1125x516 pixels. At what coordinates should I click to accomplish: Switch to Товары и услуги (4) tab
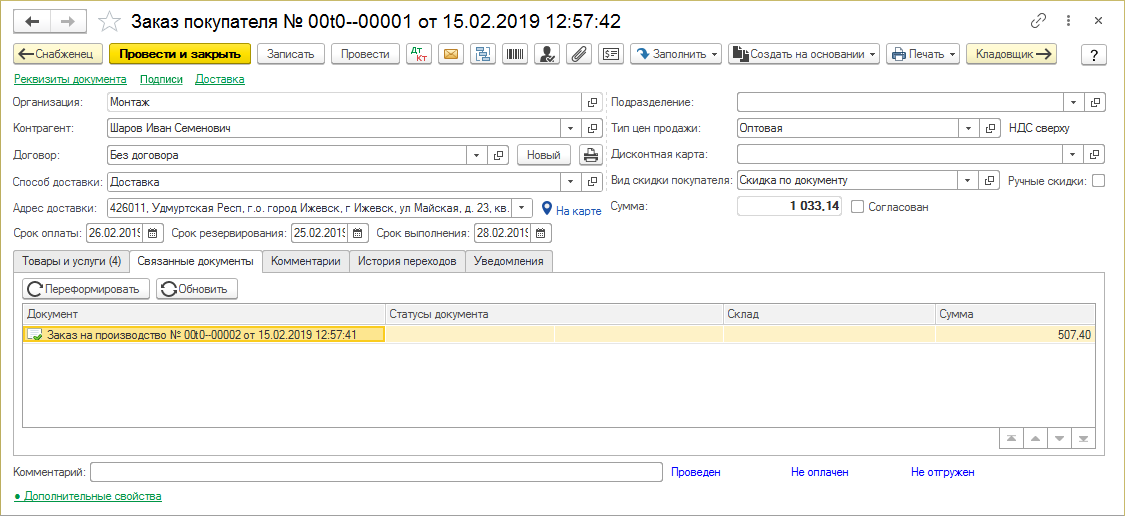pyautogui.click(x=71, y=261)
